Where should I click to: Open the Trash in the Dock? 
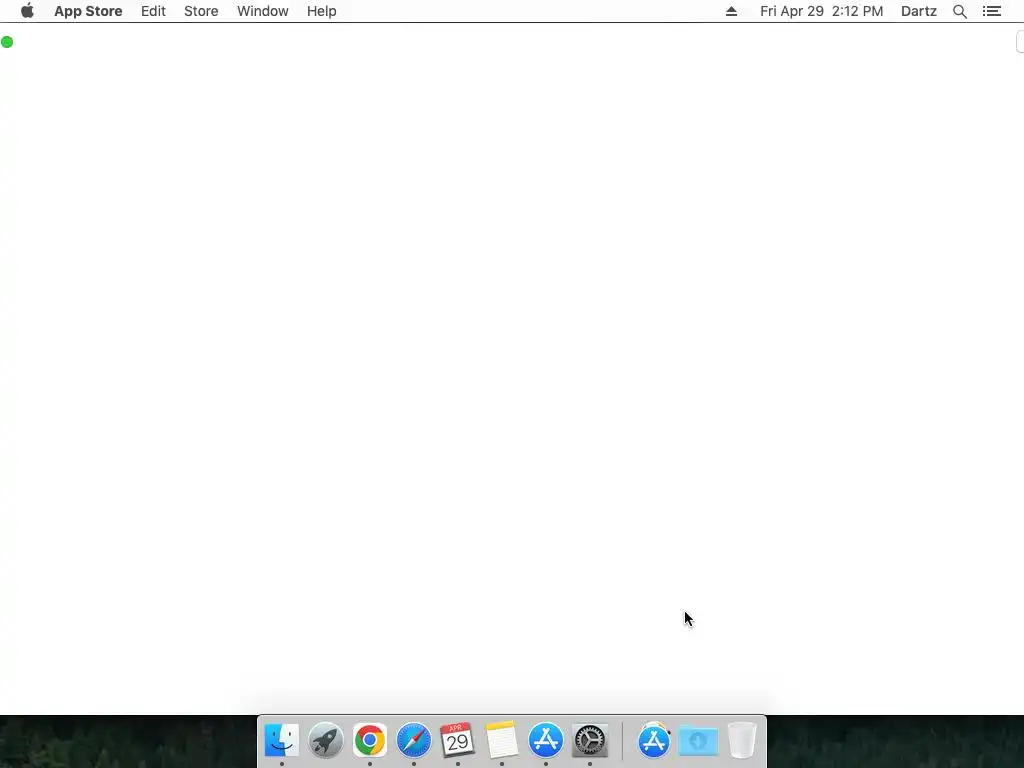(742, 741)
